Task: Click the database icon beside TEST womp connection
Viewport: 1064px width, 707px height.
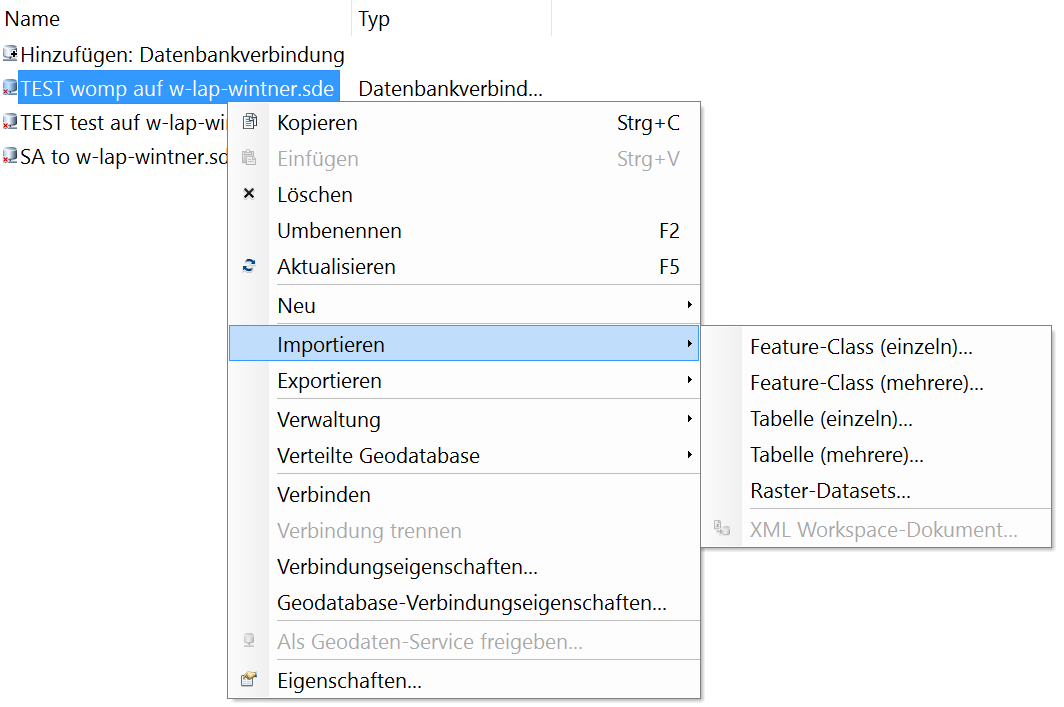Action: (9, 88)
